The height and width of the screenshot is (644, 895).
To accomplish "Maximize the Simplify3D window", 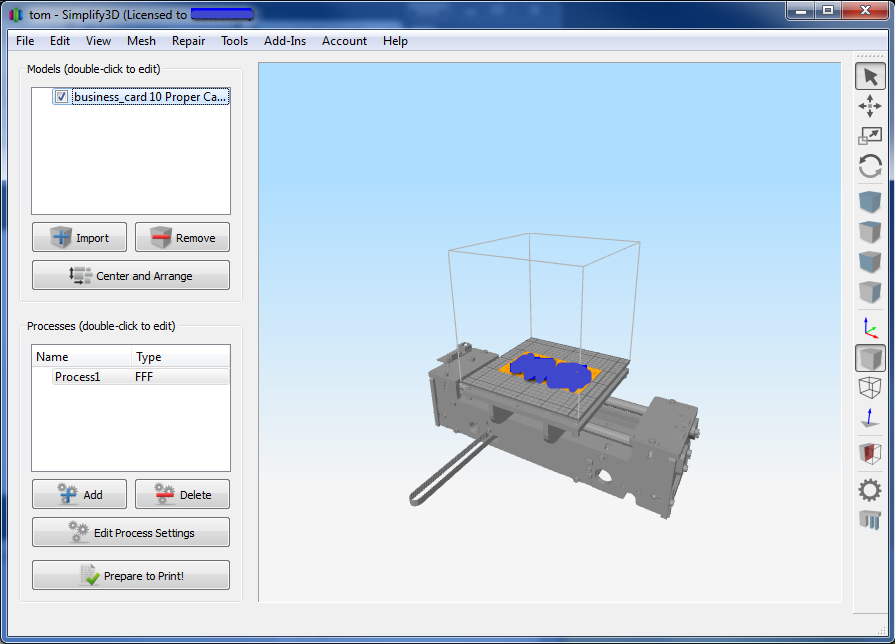I will tap(828, 11).
